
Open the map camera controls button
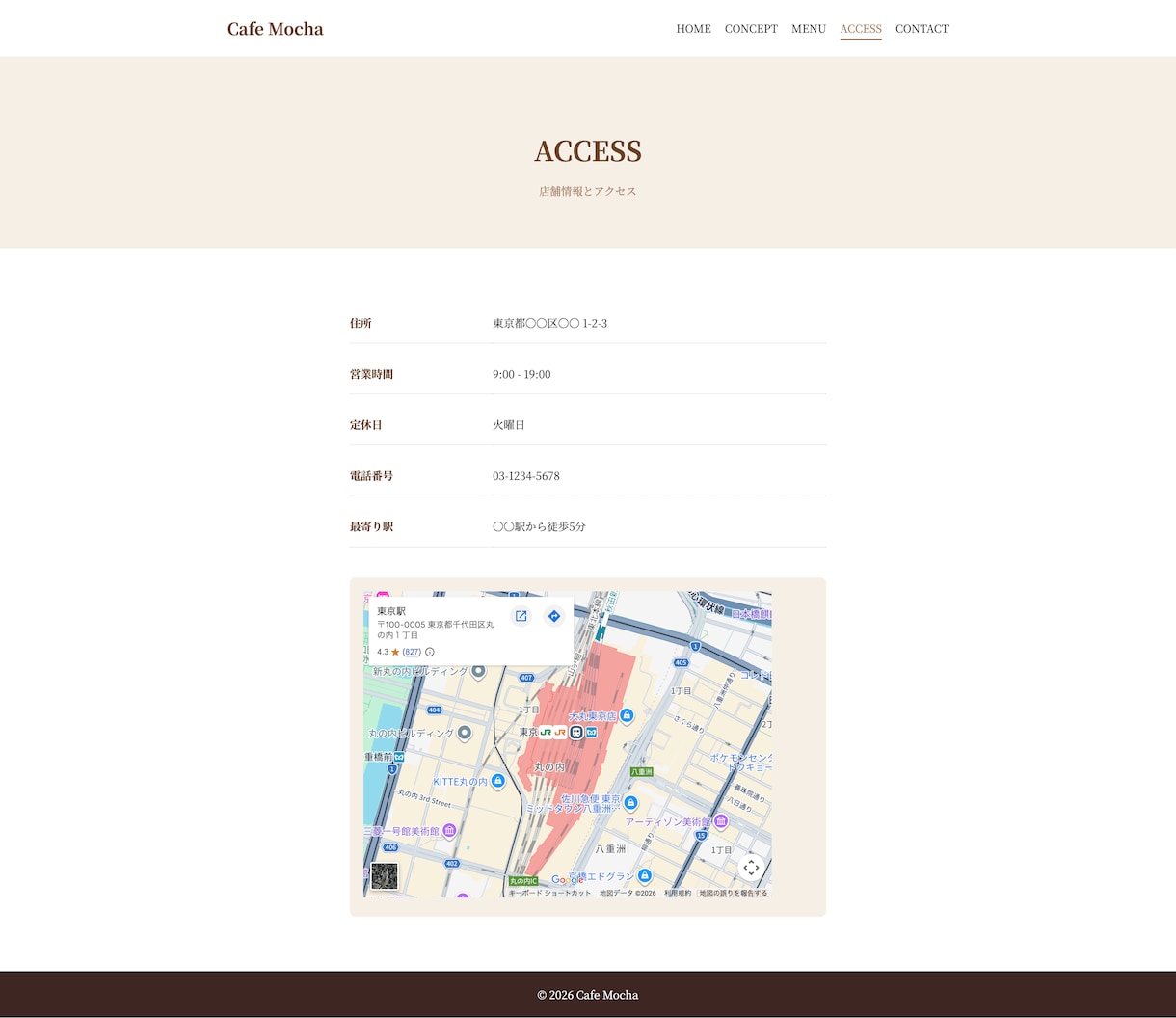(x=751, y=868)
